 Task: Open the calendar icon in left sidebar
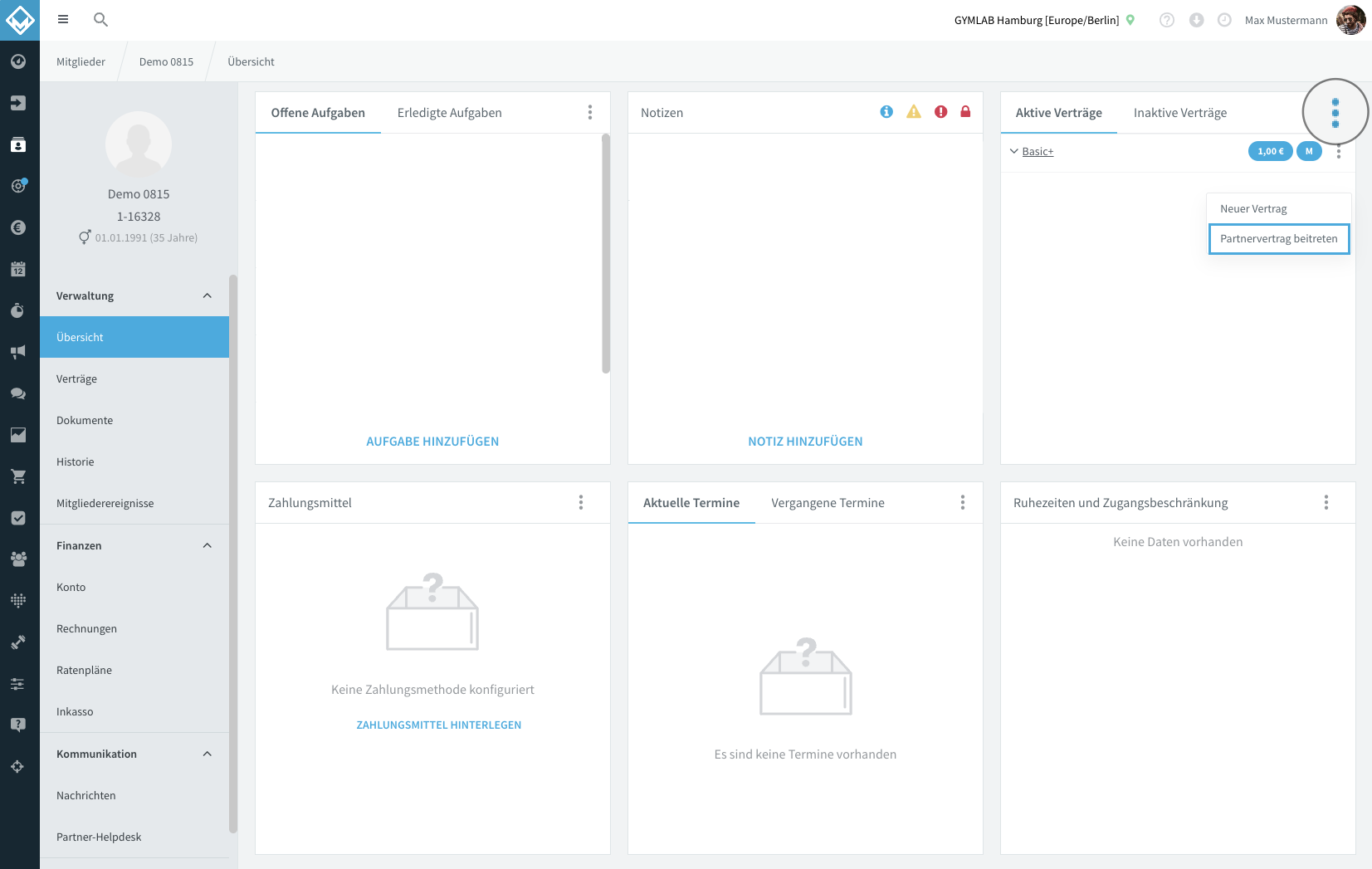point(18,269)
